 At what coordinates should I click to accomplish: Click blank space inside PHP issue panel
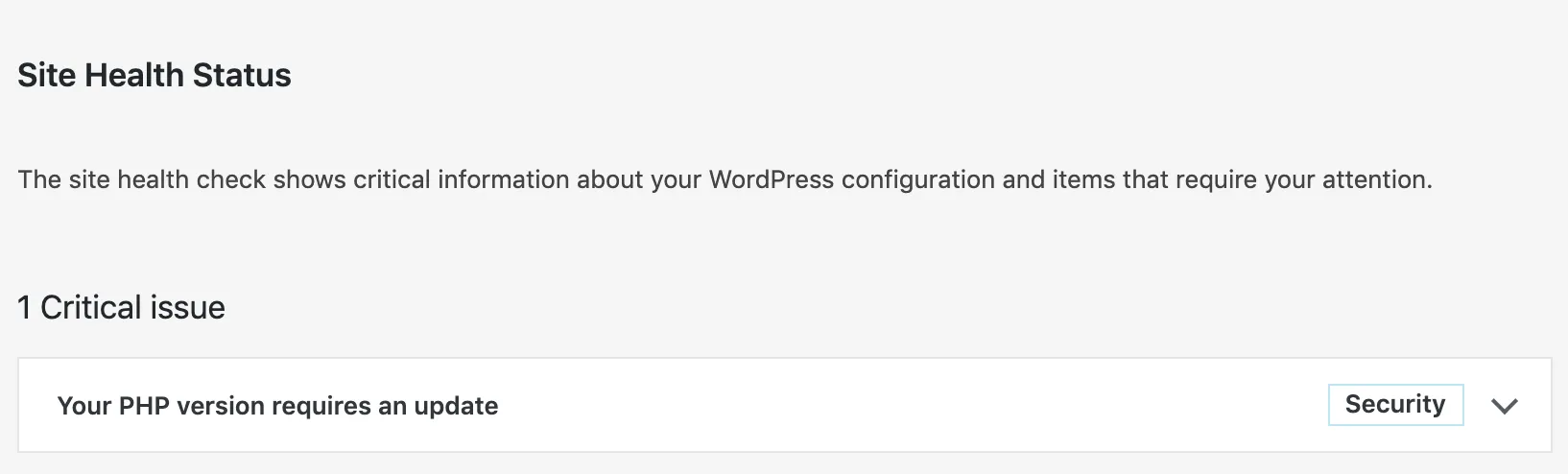coord(912,406)
